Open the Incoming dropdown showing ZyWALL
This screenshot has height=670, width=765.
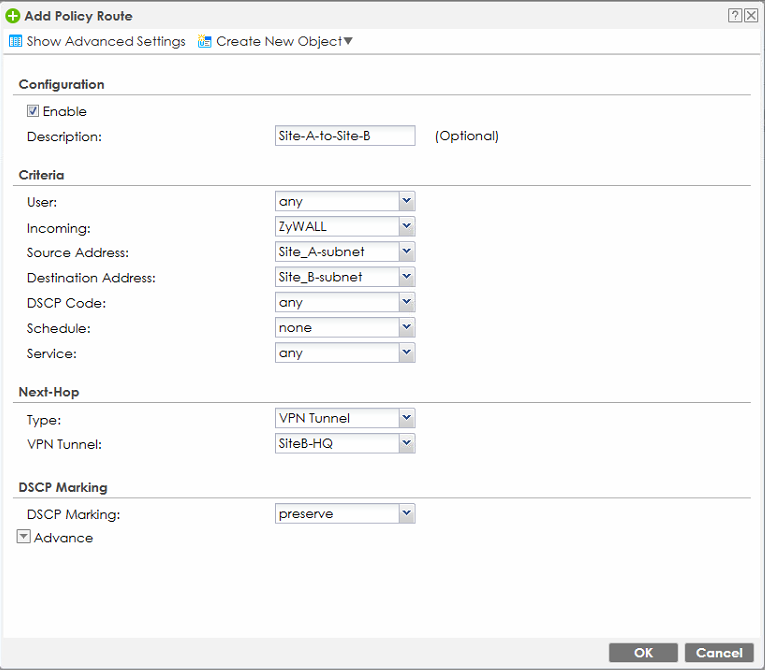click(x=344, y=227)
